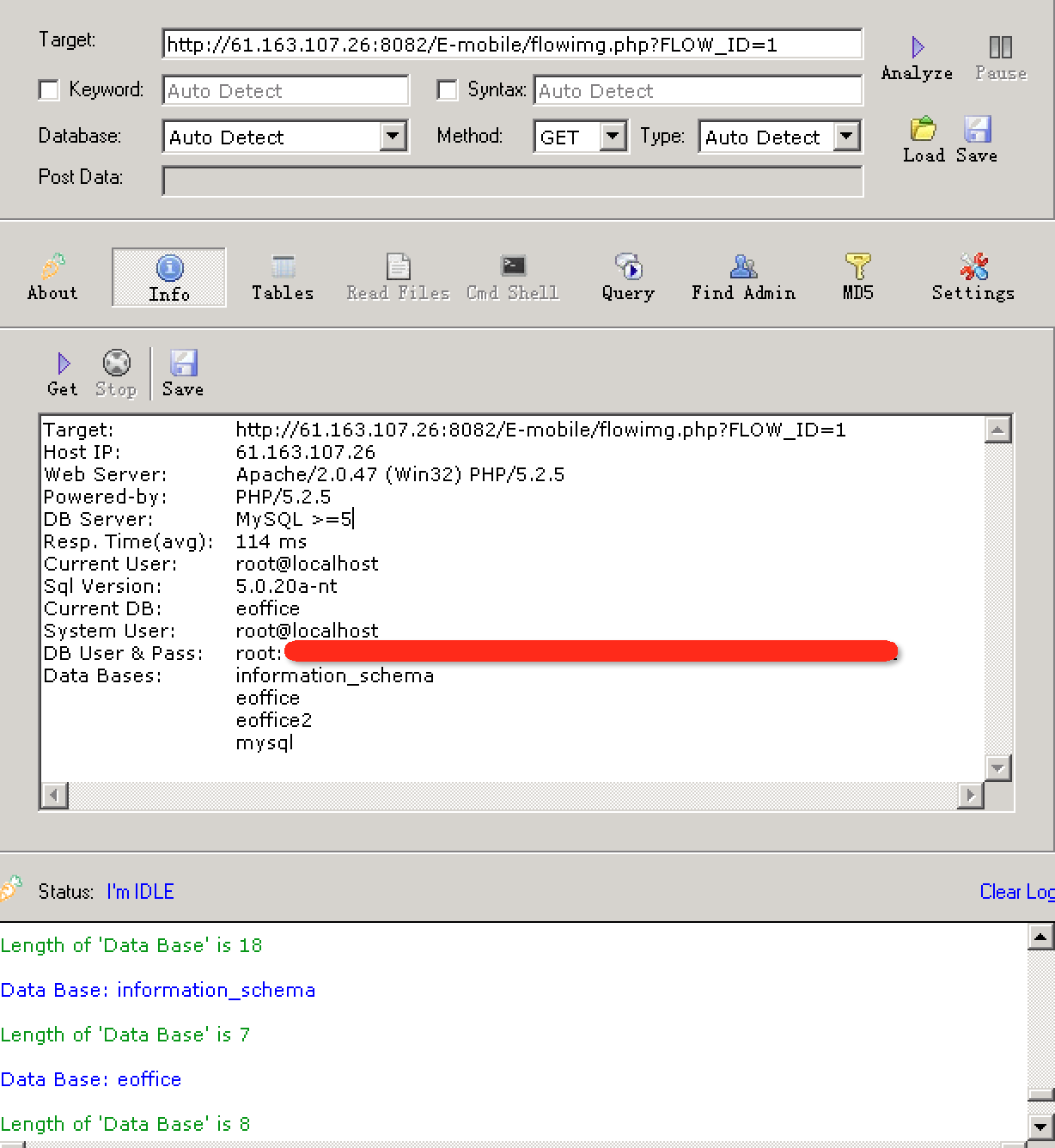Click into the Target URL field

click(x=511, y=45)
